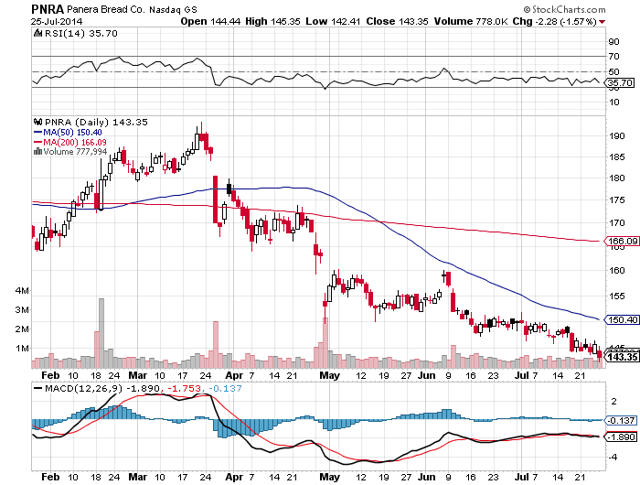Click the 35.70 RSI value tag

[x=621, y=83]
